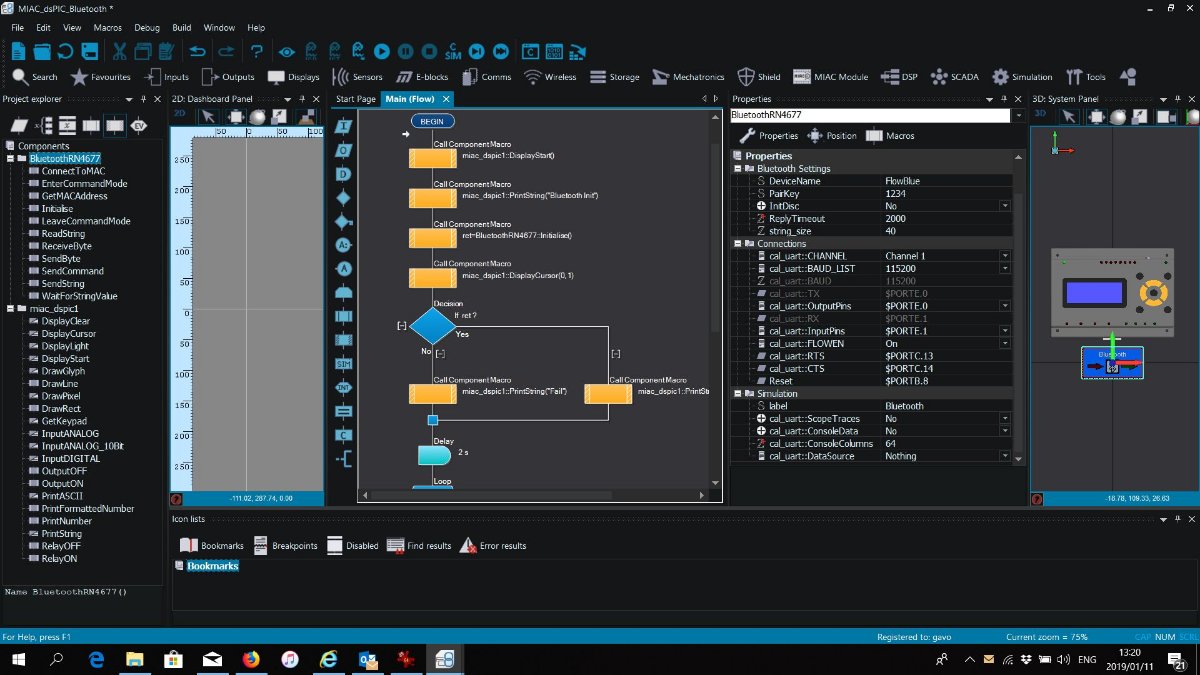This screenshot has width=1200, height=675.
Task: Undo the last action in toolbar
Action: [197, 51]
